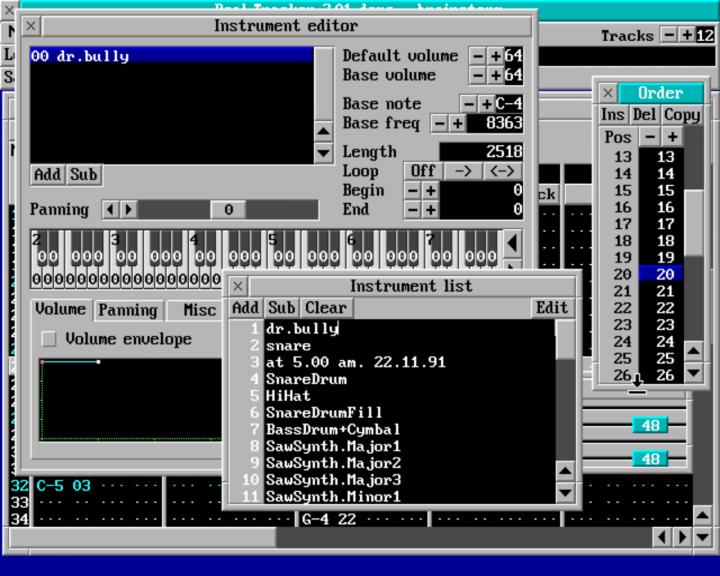The width and height of the screenshot is (720, 576).
Task: Click the Order Pos plus button
Action: pyautogui.click(x=672, y=137)
